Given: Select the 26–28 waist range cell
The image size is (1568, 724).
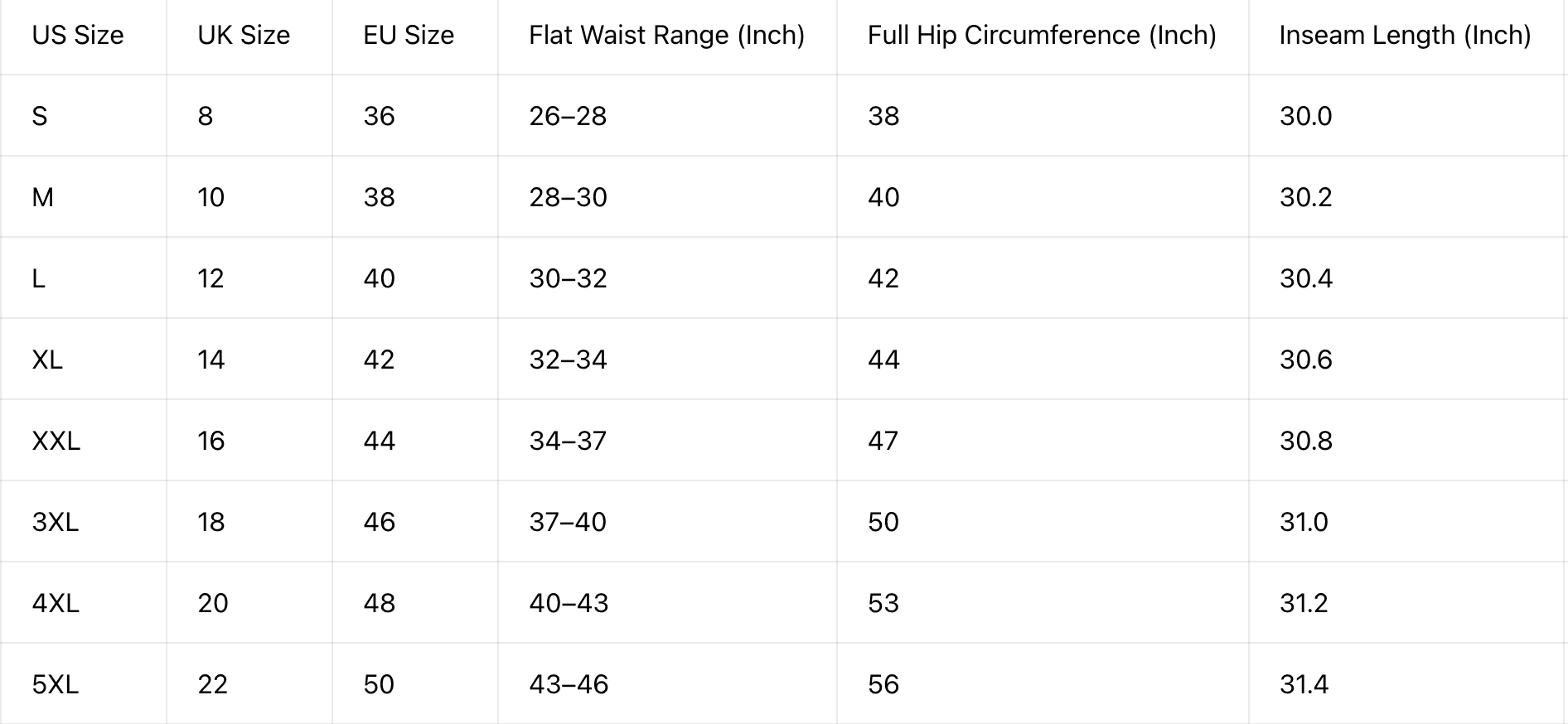Looking at the screenshot, I should tap(667, 116).
